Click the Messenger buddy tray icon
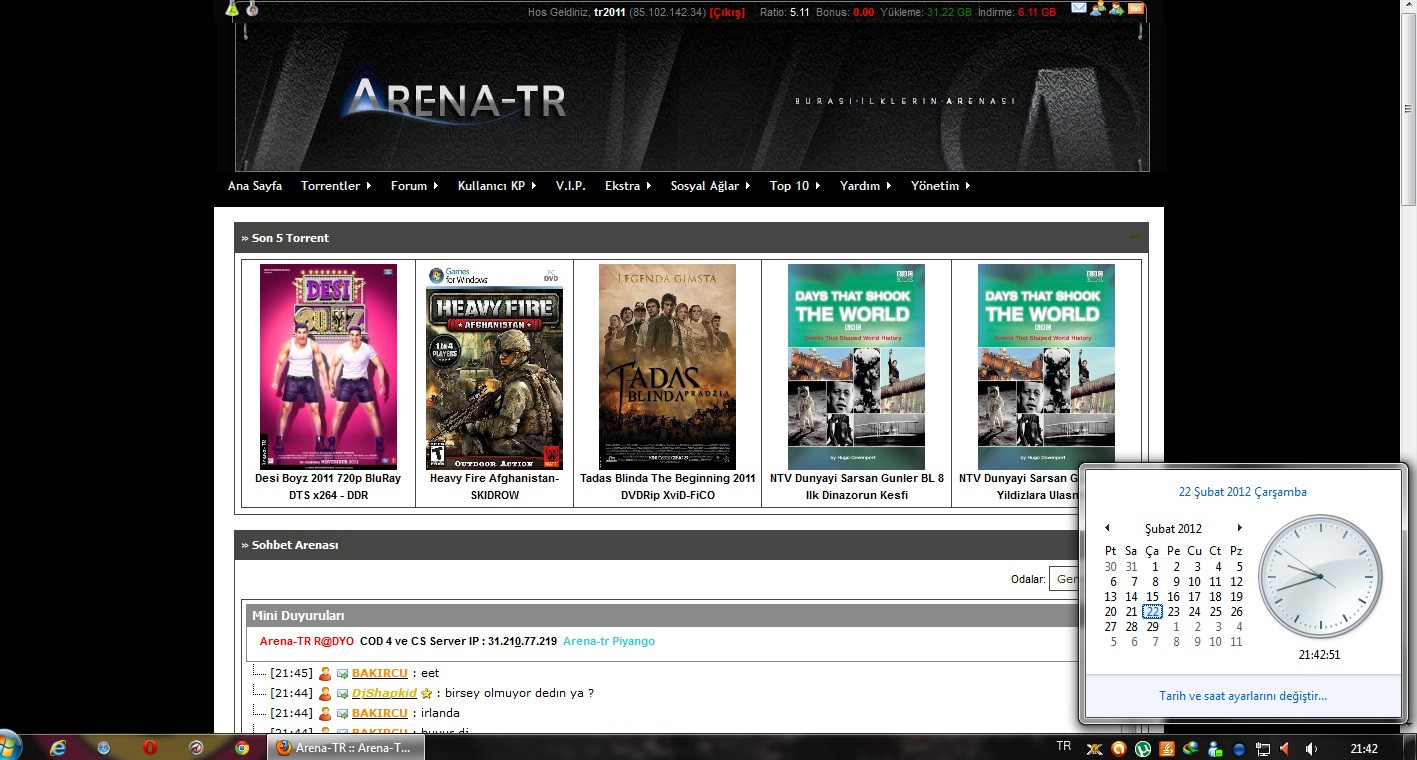 [1215, 749]
